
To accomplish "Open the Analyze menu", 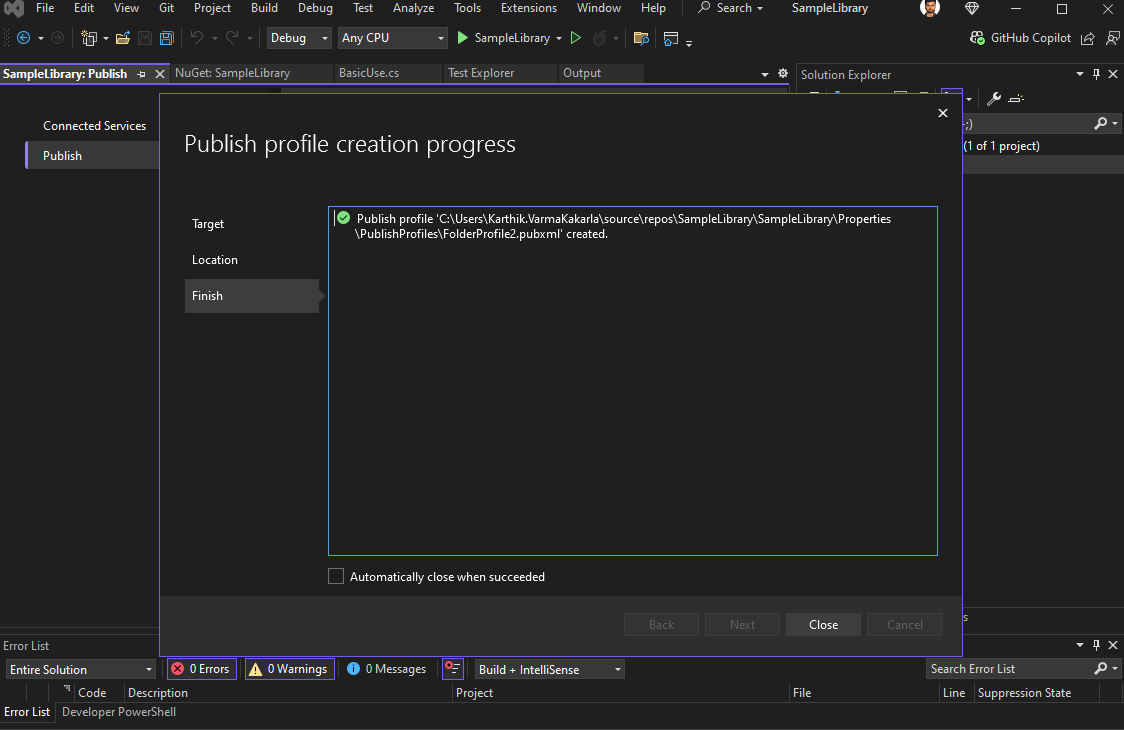I will (414, 8).
